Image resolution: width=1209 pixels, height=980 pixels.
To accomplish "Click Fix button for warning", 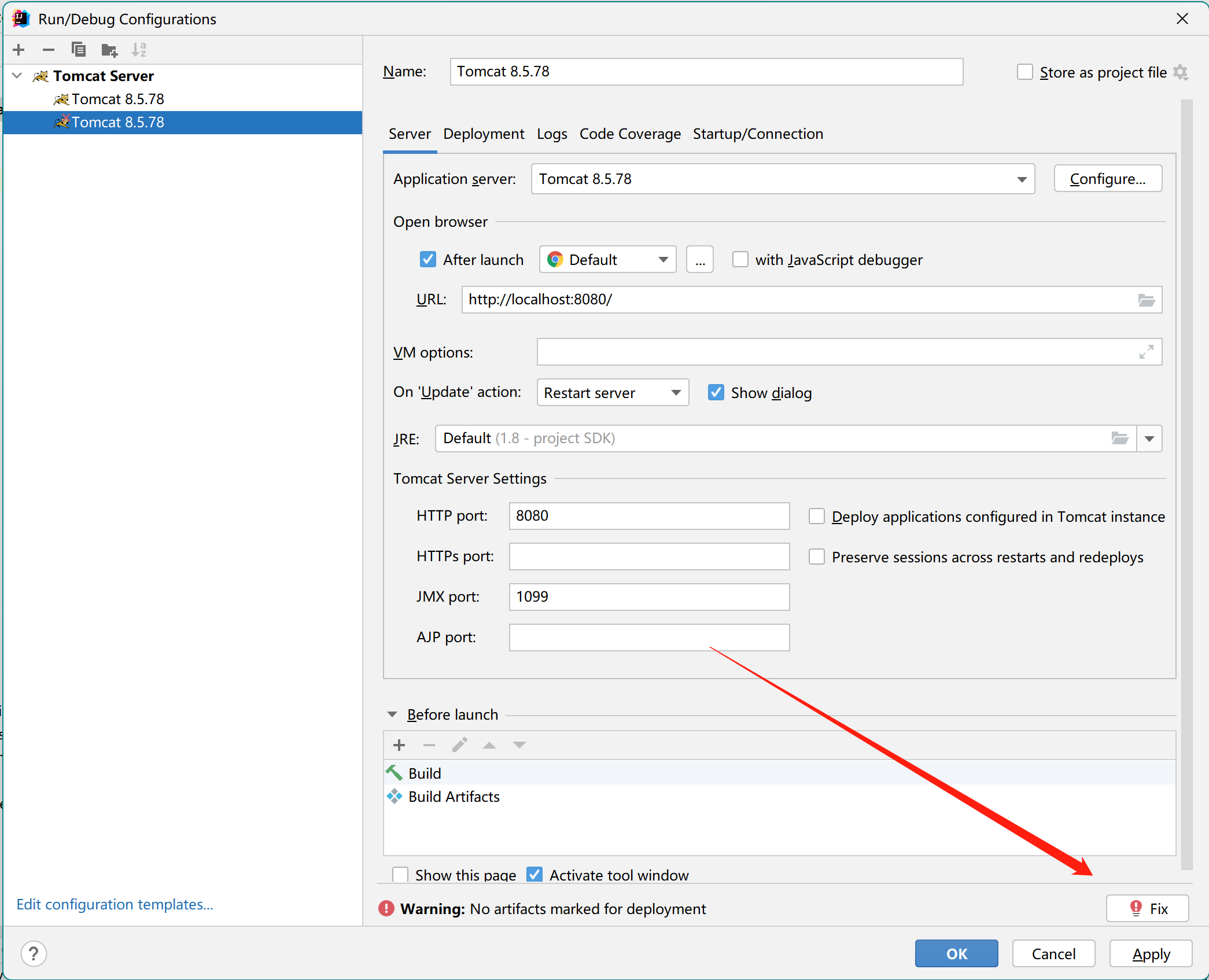I will (1148, 909).
